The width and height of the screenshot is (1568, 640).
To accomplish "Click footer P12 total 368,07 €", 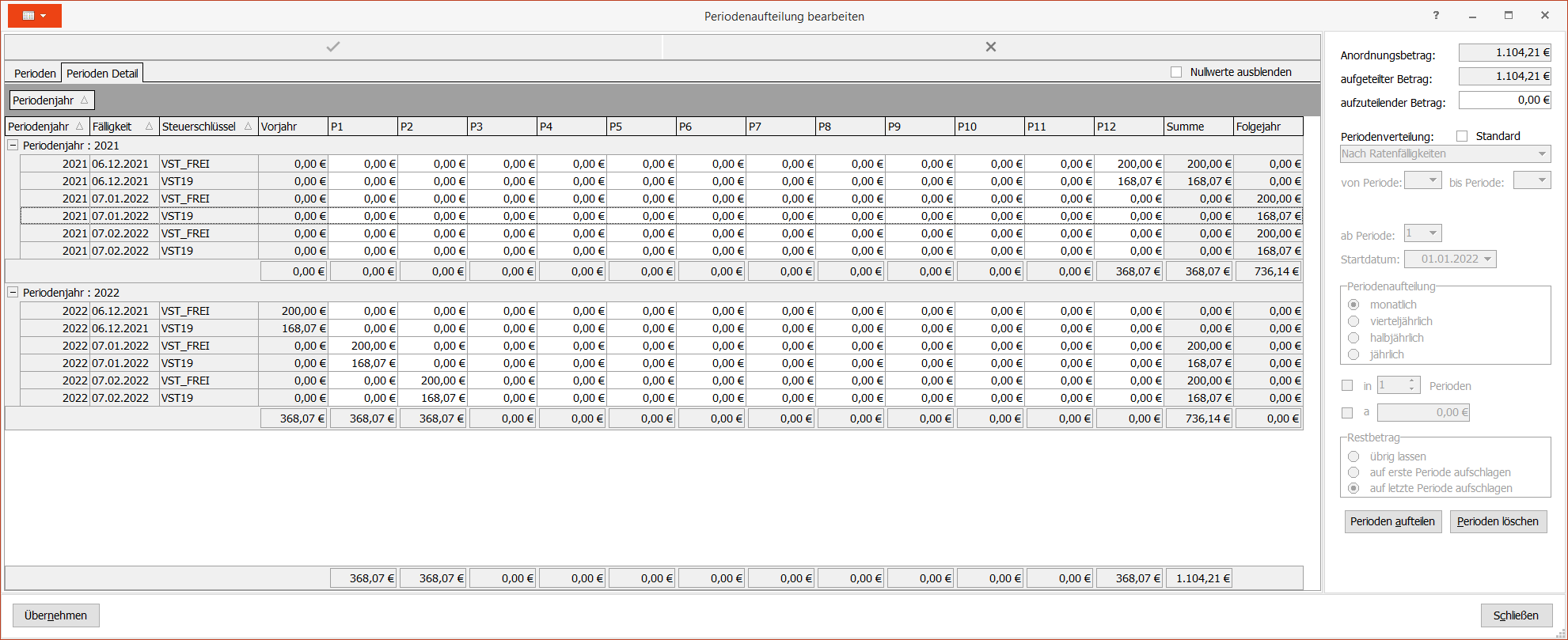I will tap(1129, 578).
